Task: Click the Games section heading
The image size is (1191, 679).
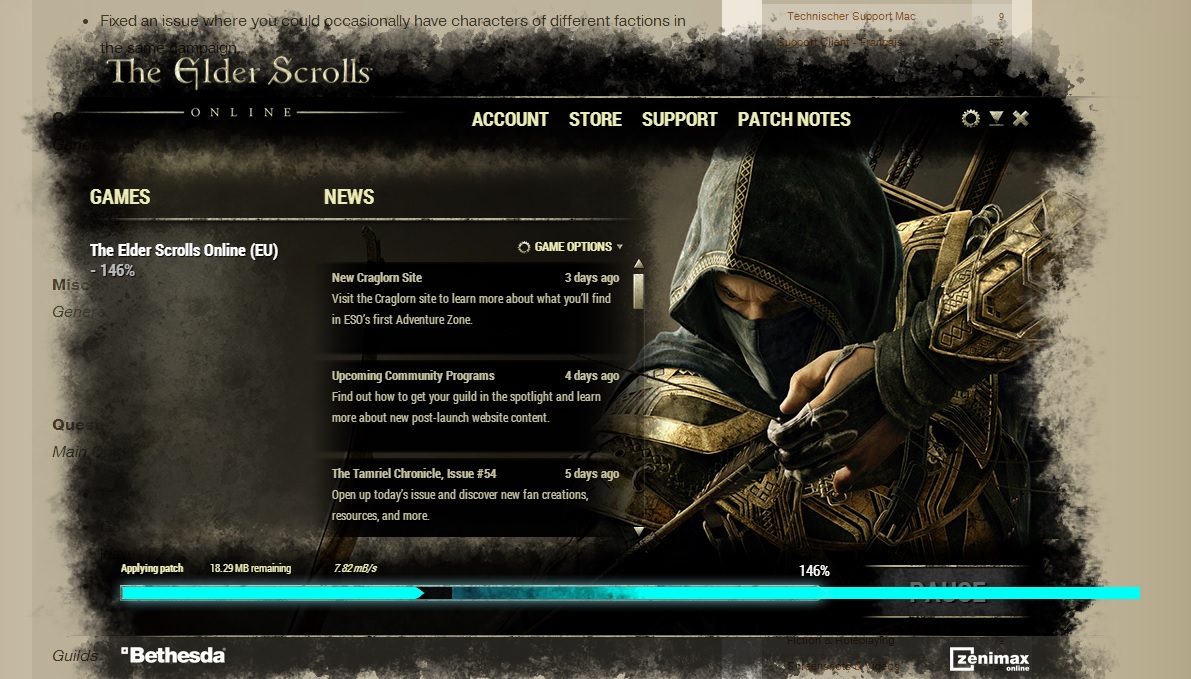Action: [x=120, y=197]
